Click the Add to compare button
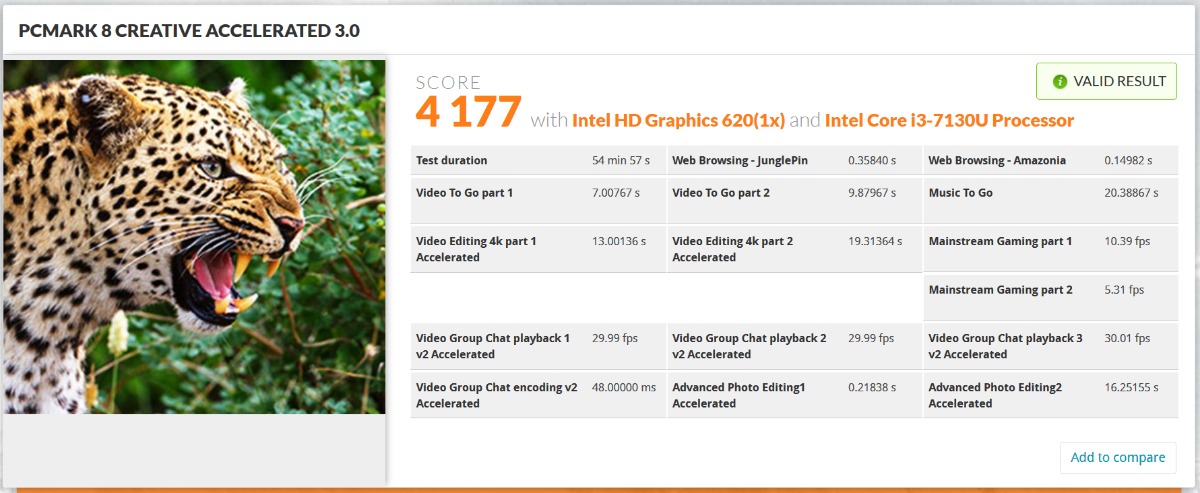 coord(1117,457)
